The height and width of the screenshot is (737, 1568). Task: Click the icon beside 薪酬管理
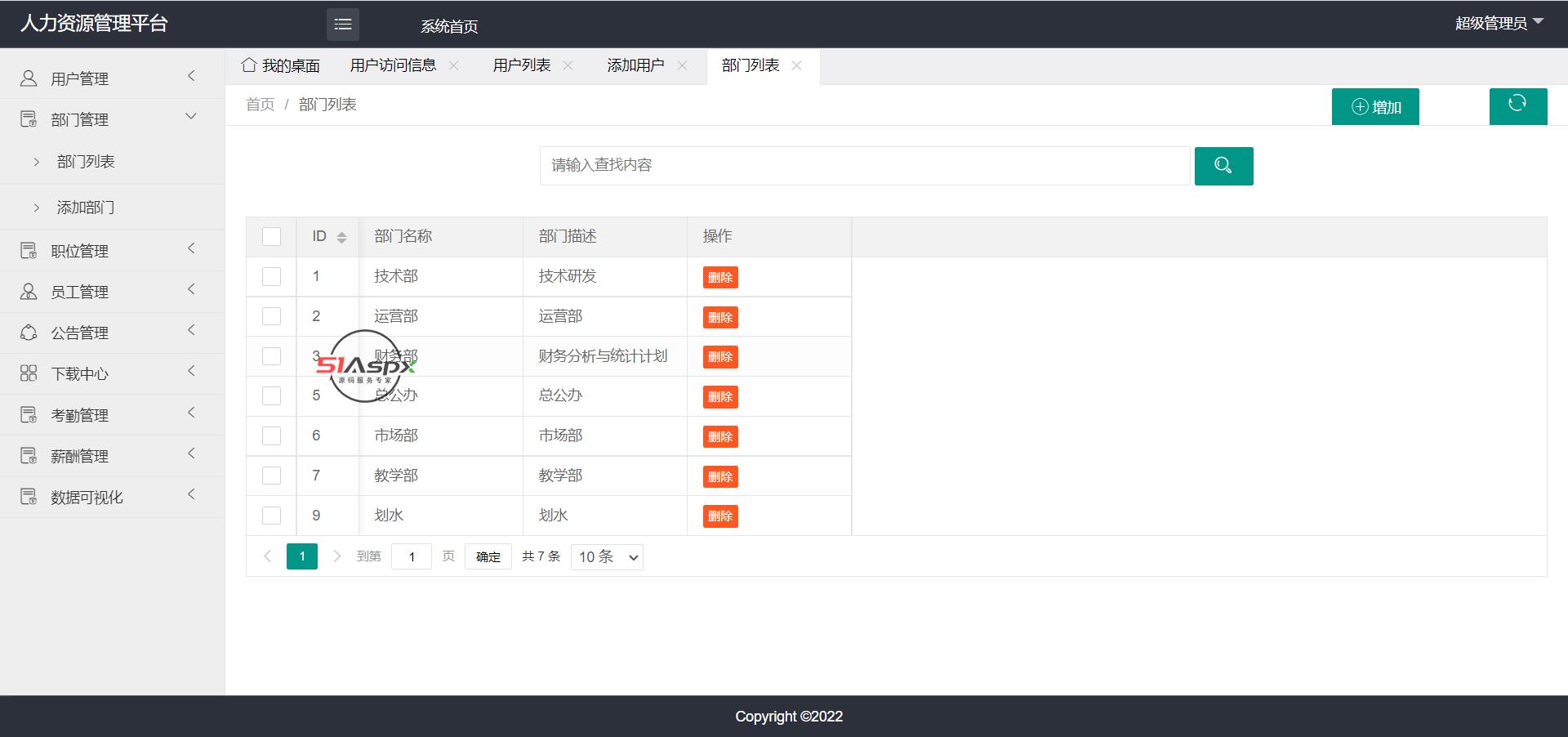29,456
